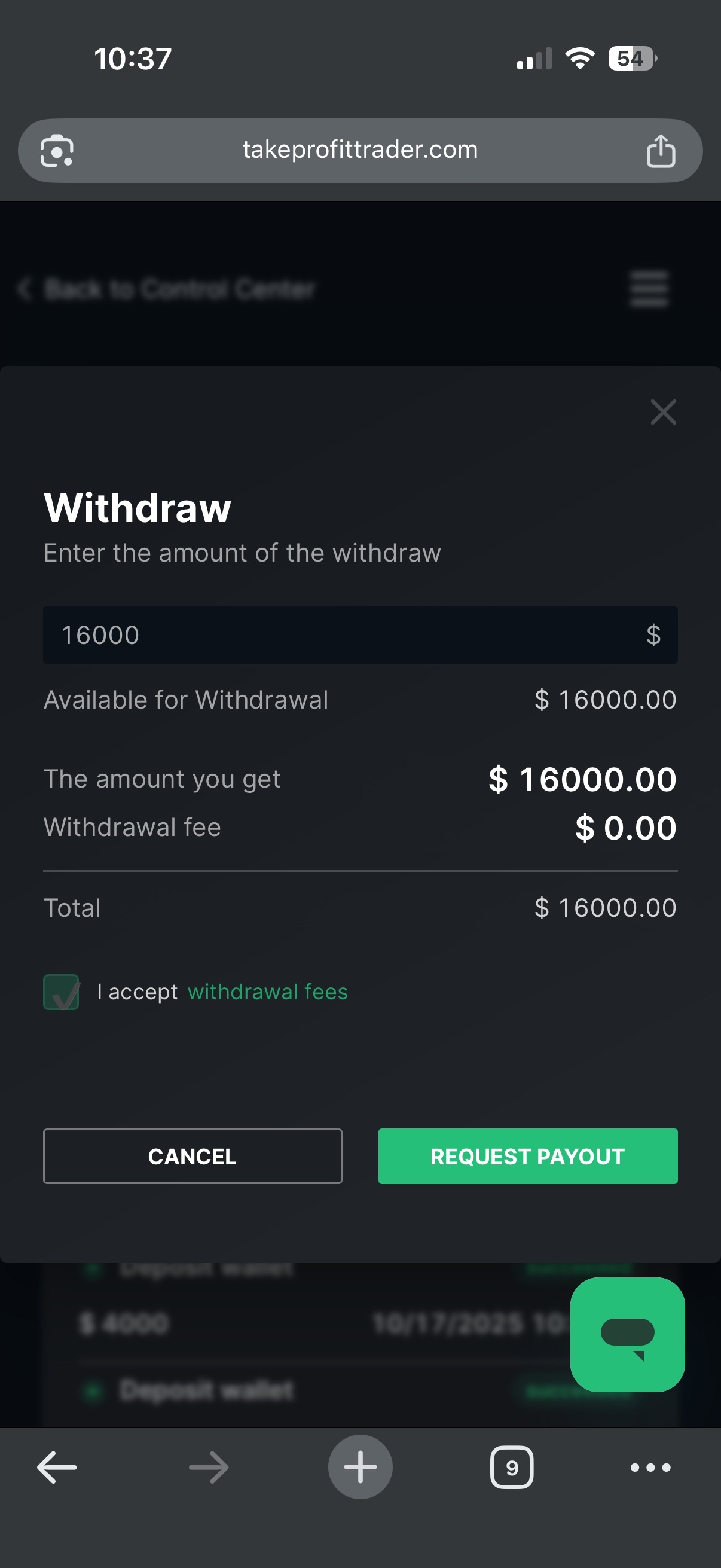Tap Back to Control Center link
Image resolution: width=721 pixels, height=1568 pixels.
[x=167, y=288]
